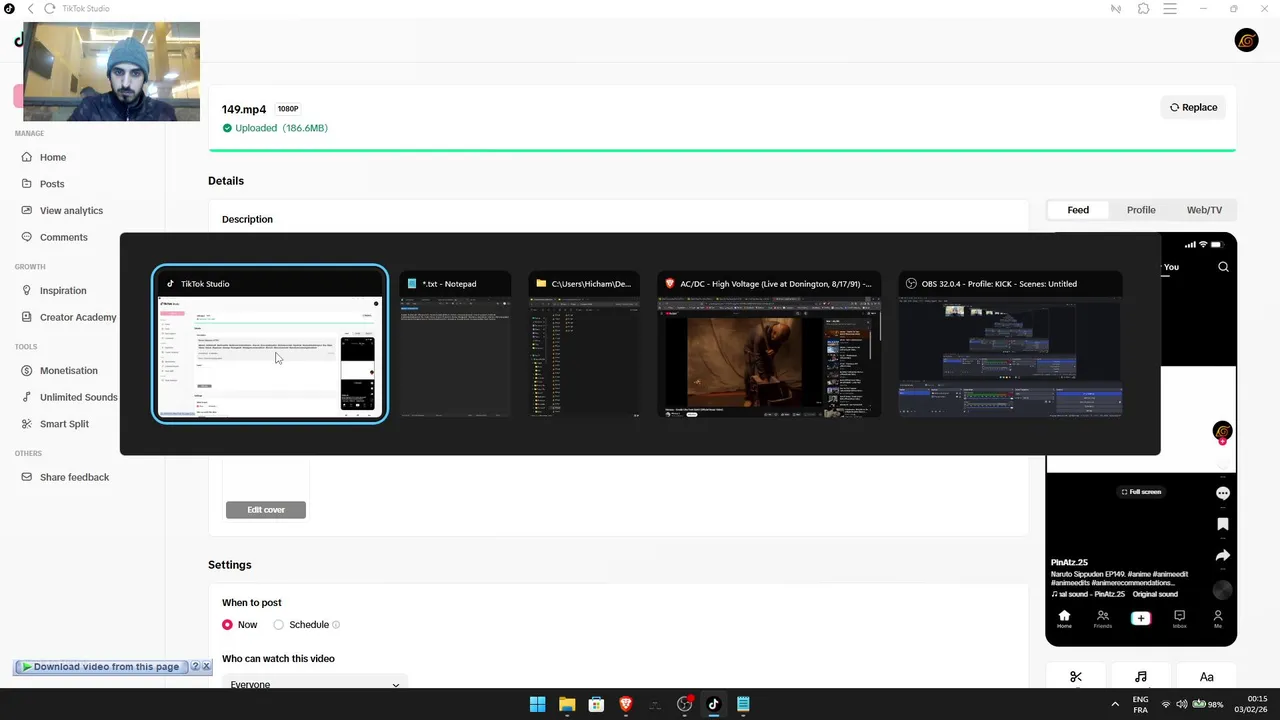Open OBS Studio from the taskbar
1280x720 pixels.
pos(685,704)
